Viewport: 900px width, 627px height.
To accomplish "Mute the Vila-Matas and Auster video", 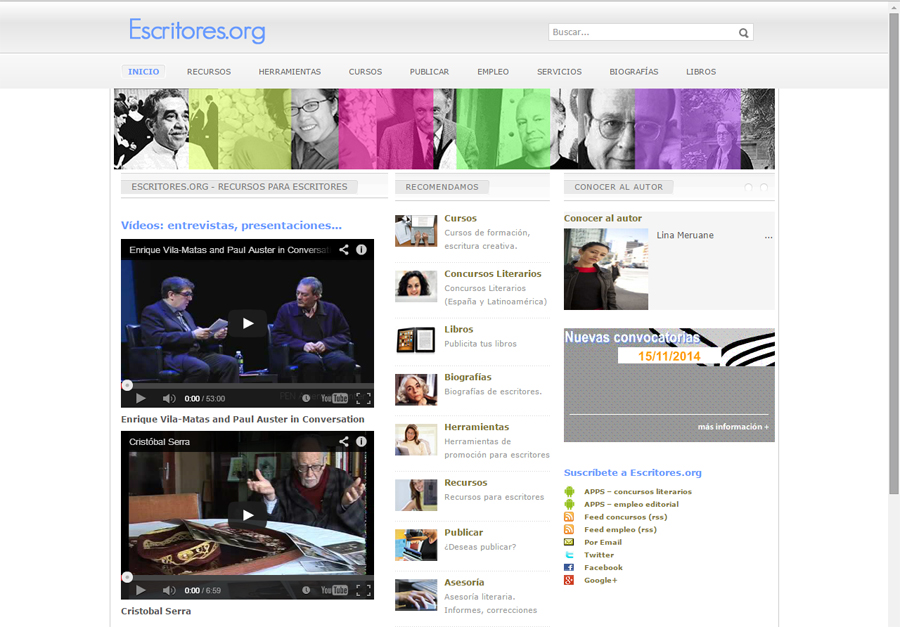I will click(x=169, y=398).
